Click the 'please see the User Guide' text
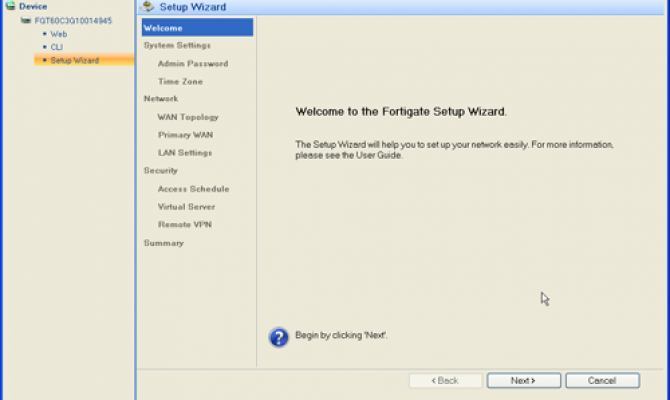This screenshot has width=670, height=400. pos(349,156)
